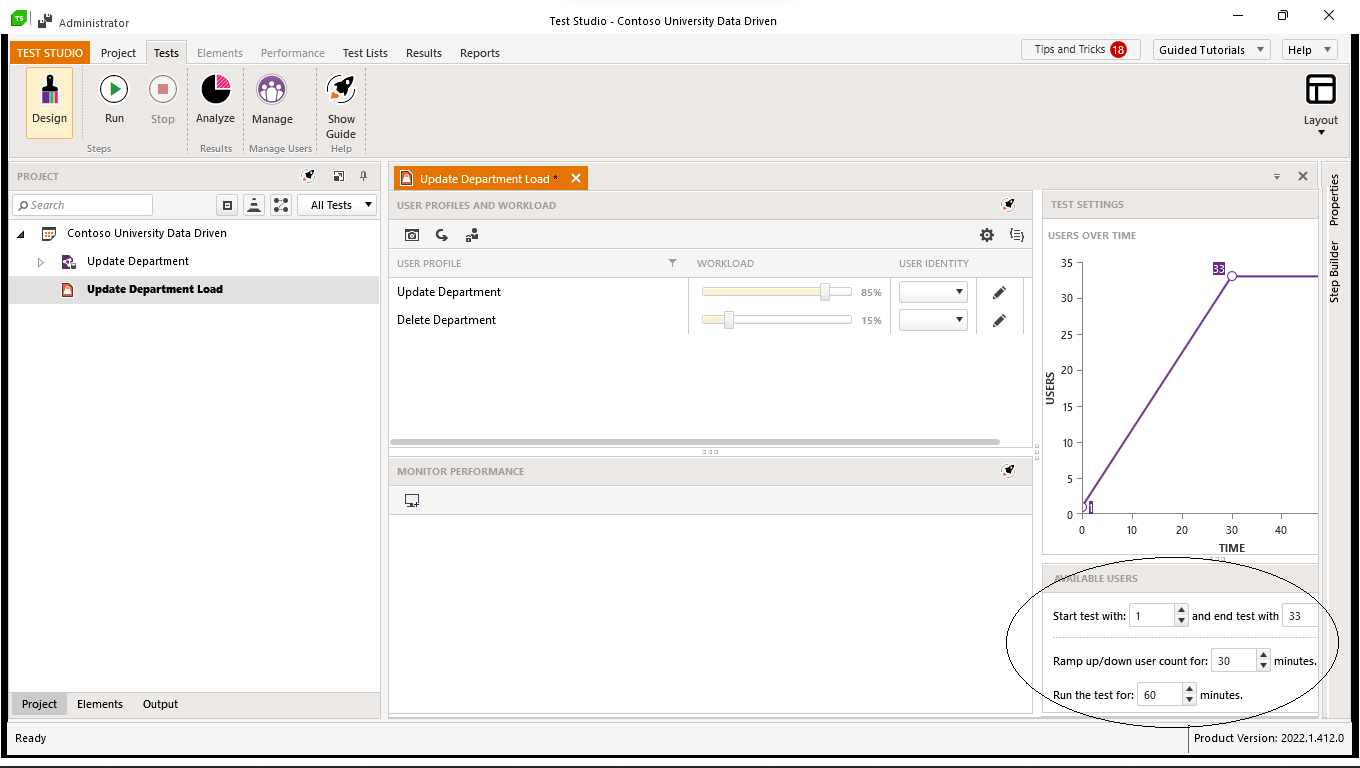This screenshot has height=768, width=1360.
Task: Click the end test with users field
Action: (1300, 616)
